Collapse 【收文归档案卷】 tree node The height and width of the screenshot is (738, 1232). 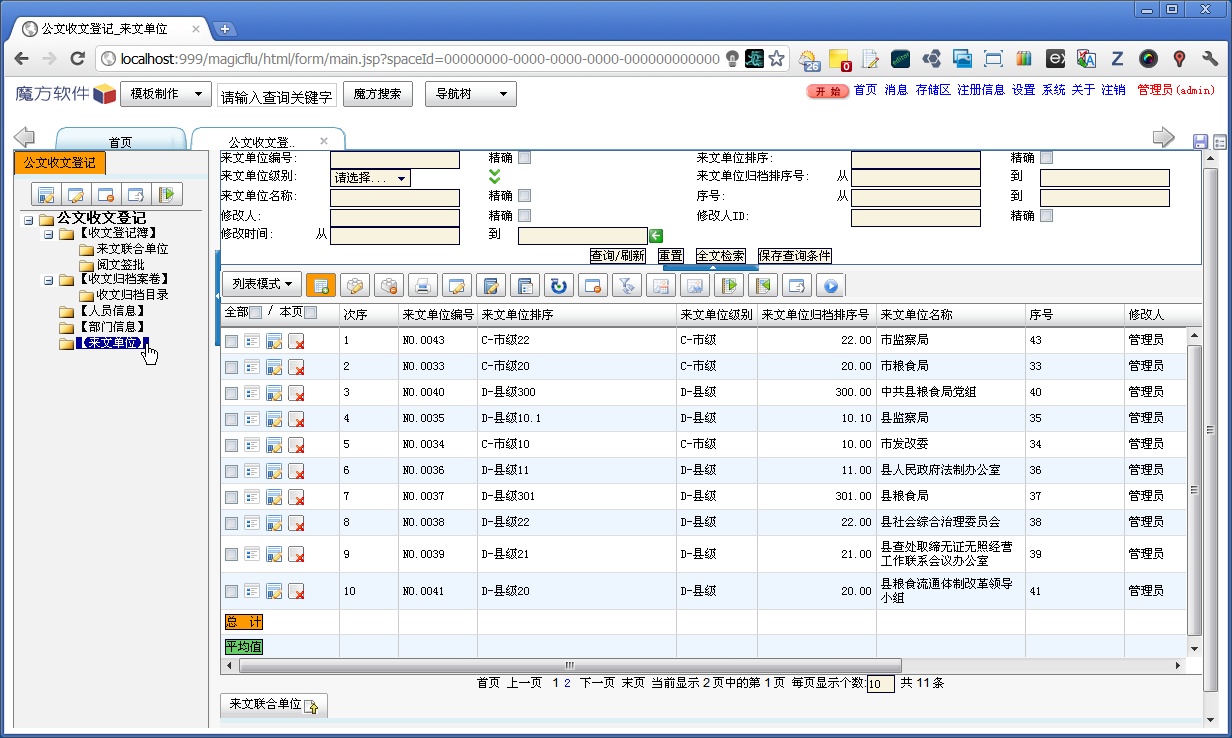click(x=47, y=281)
